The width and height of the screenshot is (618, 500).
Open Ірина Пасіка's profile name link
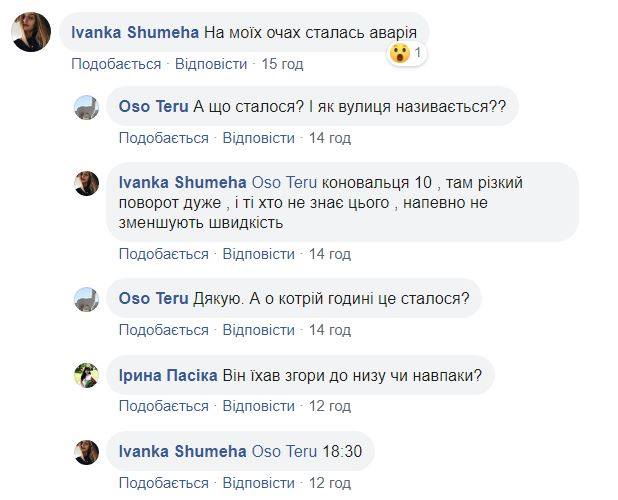click(x=168, y=375)
